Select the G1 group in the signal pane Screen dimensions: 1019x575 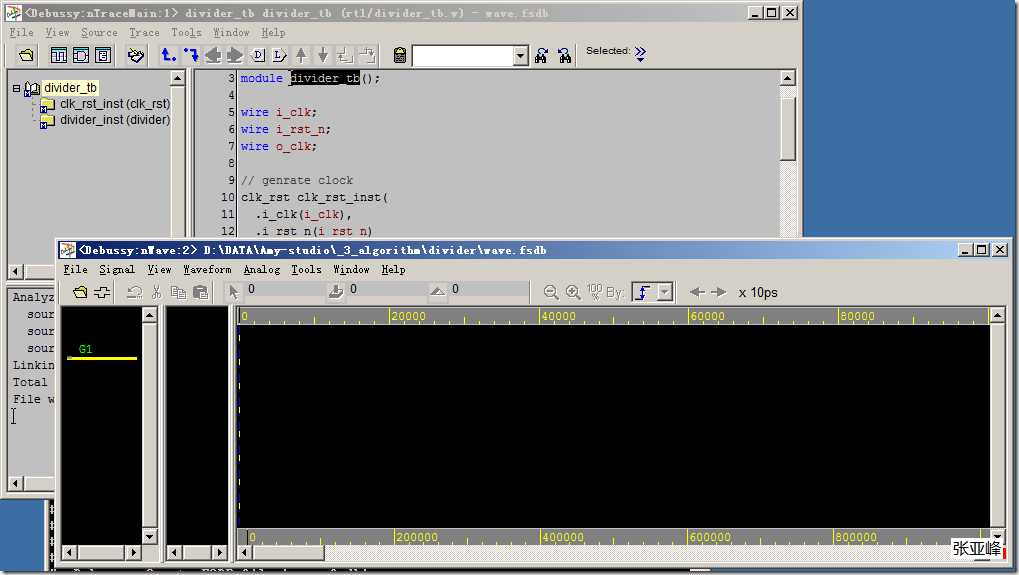click(85, 349)
